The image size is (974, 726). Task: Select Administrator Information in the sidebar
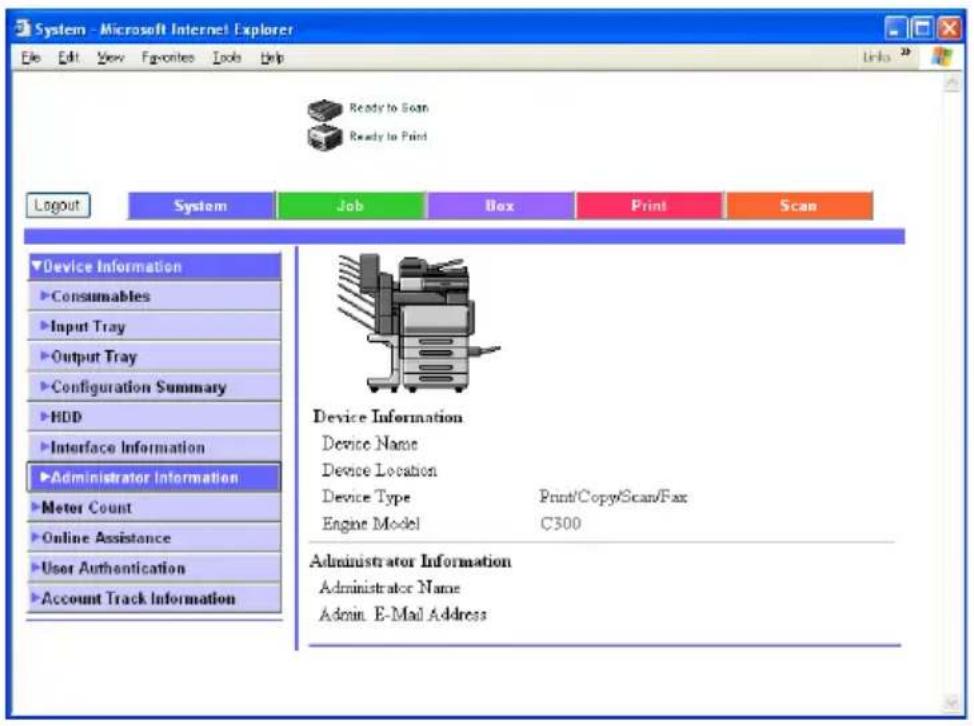(154, 478)
